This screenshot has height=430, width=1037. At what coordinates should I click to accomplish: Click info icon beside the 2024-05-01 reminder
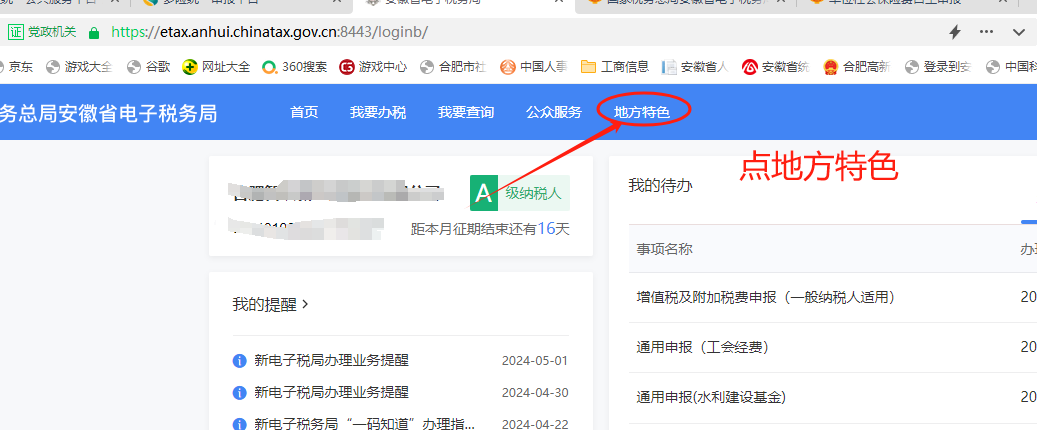point(239,361)
